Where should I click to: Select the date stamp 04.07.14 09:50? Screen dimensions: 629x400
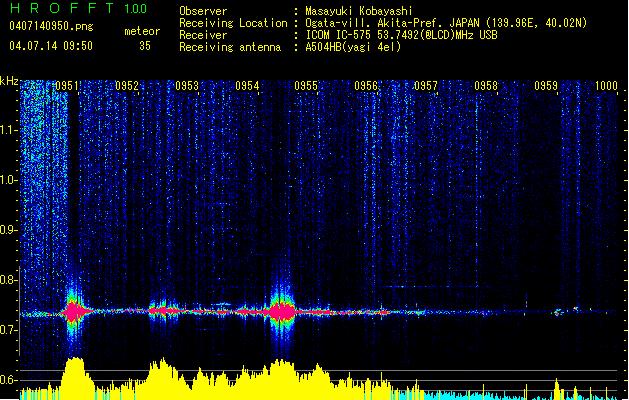(51, 46)
